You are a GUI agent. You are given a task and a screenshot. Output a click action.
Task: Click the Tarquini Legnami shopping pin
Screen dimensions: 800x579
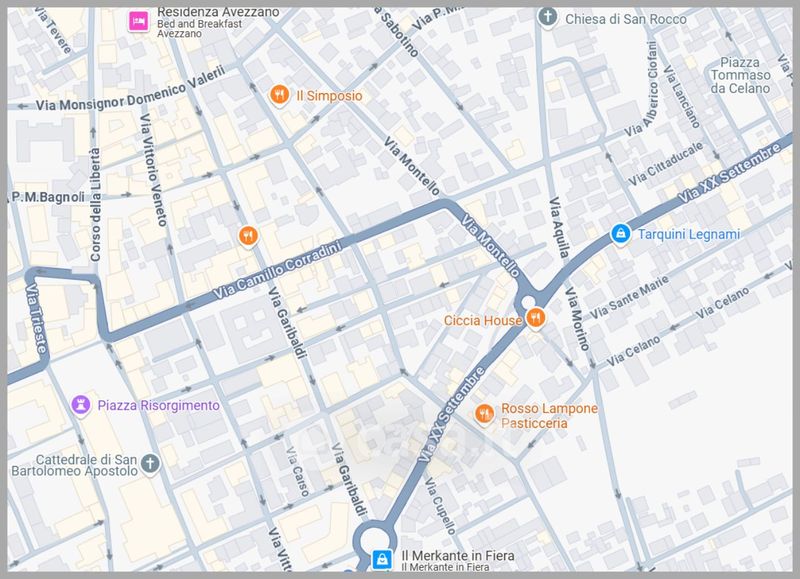pyautogui.click(x=620, y=234)
